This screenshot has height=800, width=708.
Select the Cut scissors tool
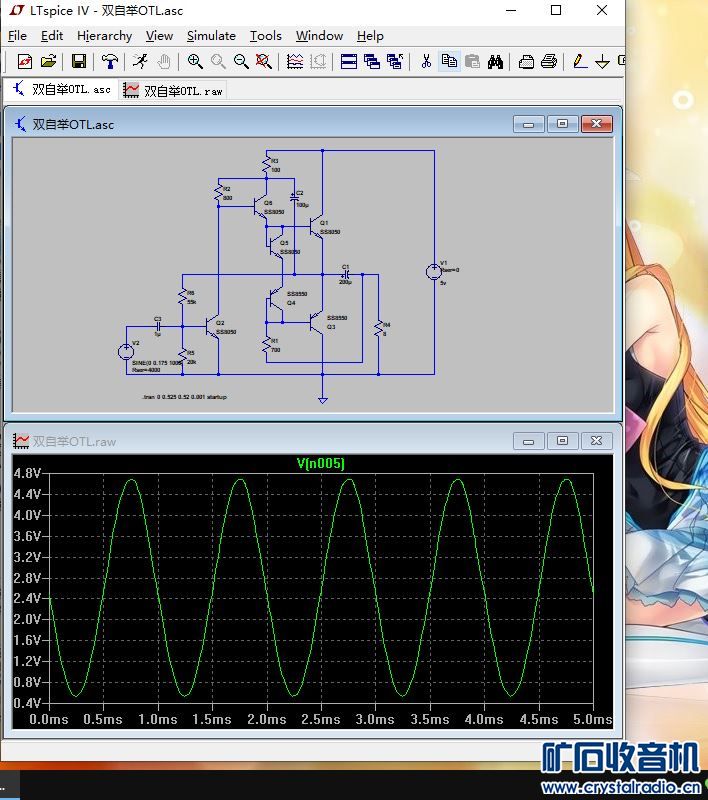[426, 61]
